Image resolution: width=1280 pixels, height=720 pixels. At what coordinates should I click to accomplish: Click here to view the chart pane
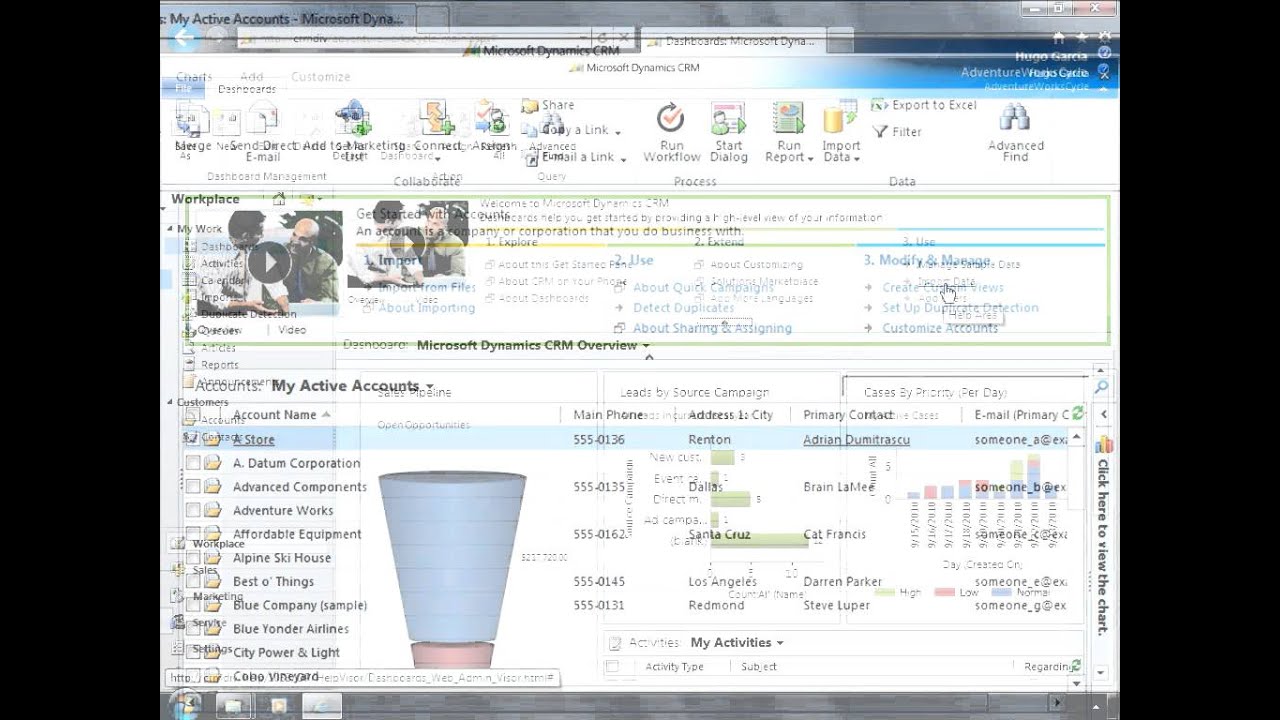(1103, 547)
